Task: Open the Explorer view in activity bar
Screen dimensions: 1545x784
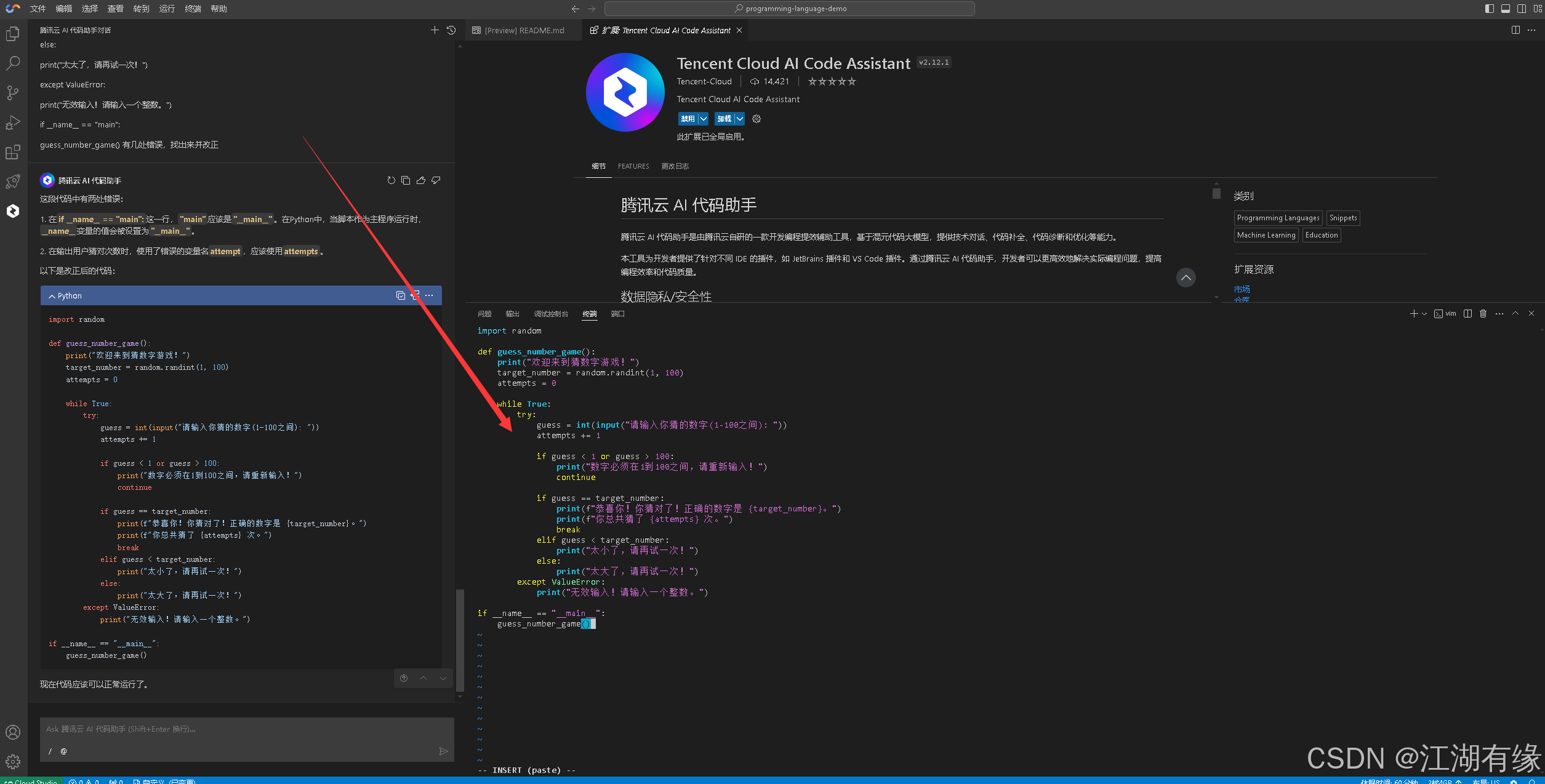Action: [13, 34]
